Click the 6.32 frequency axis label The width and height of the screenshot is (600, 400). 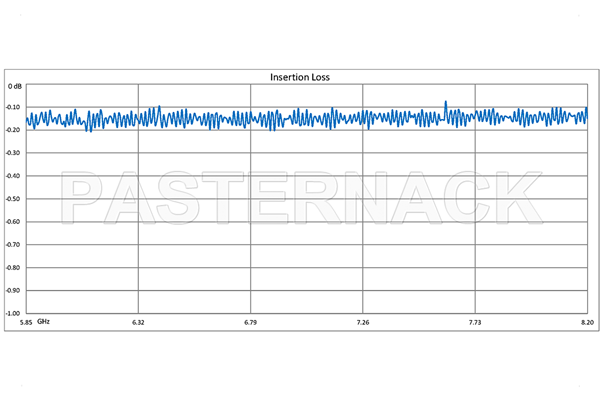point(138,322)
